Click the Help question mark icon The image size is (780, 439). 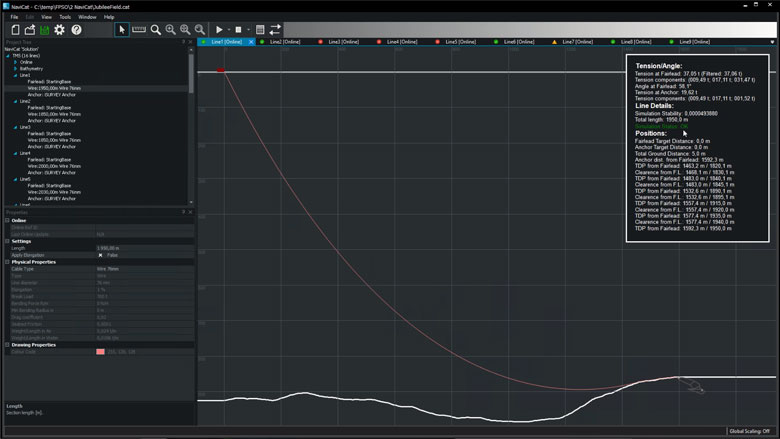point(77,30)
